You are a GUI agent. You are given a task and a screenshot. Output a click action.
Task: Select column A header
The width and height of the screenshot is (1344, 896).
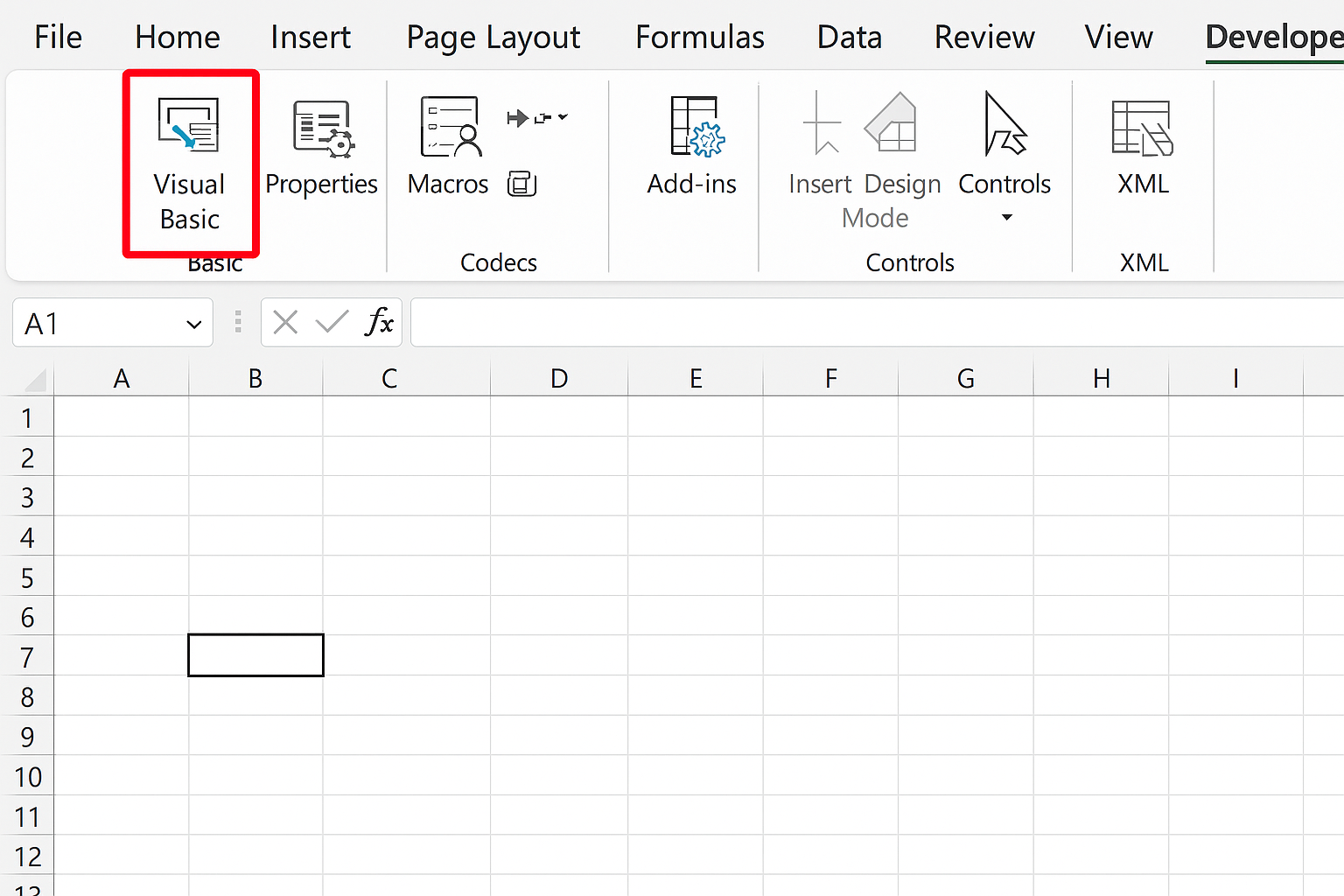point(122,379)
